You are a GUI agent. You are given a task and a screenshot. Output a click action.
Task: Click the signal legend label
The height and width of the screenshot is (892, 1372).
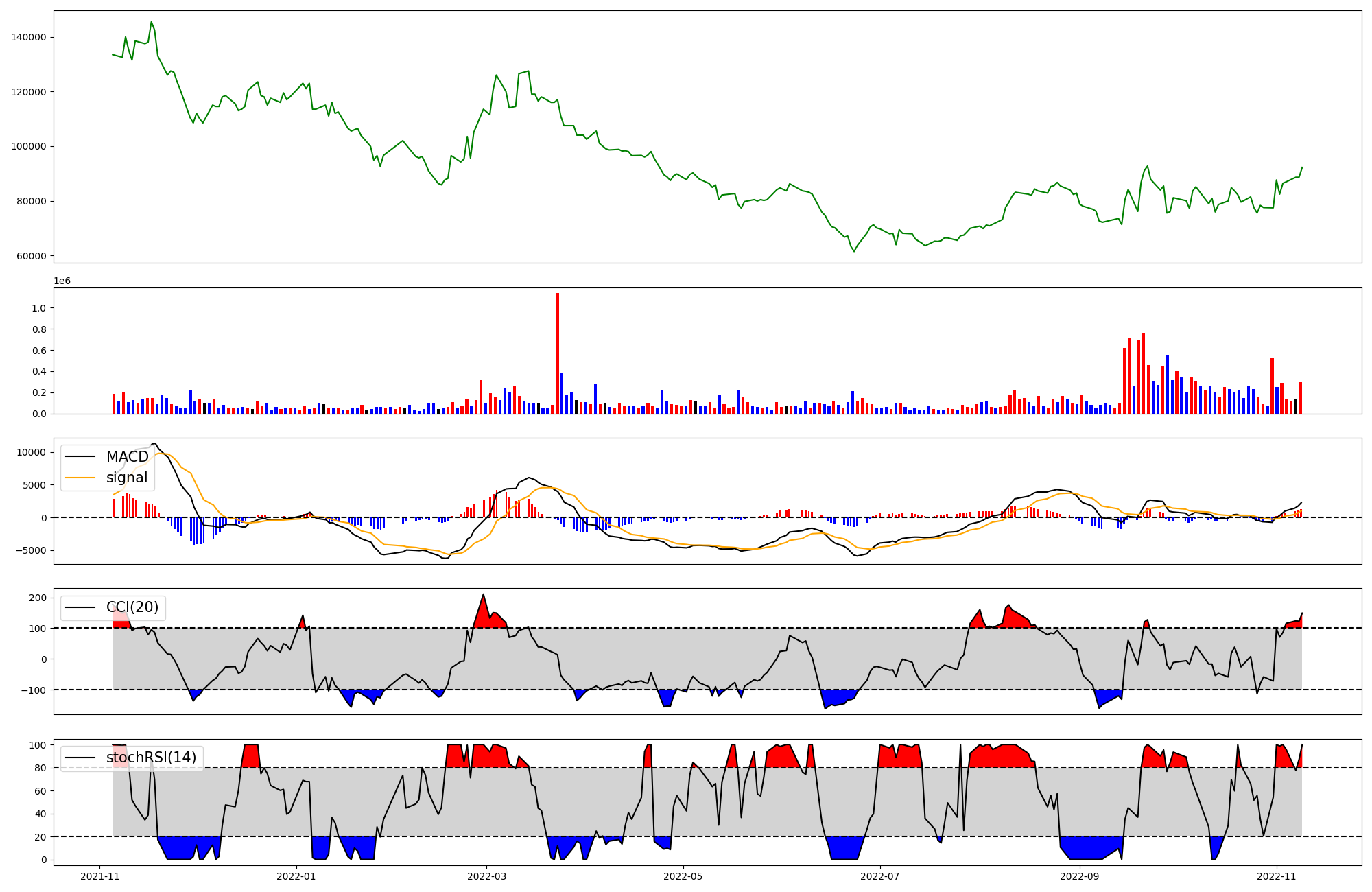pyautogui.click(x=127, y=478)
